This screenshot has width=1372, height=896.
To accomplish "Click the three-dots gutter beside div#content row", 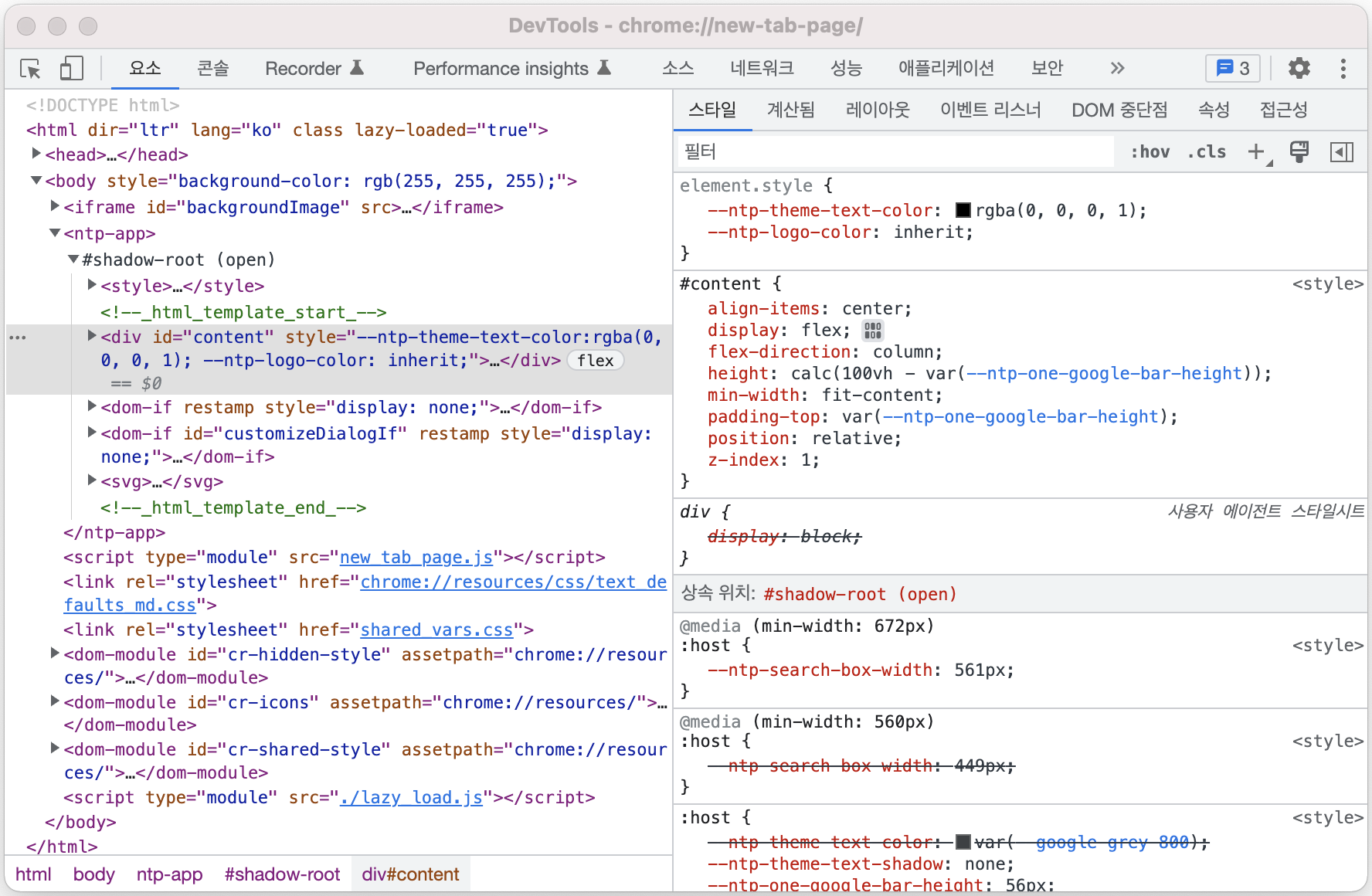I will point(17,338).
